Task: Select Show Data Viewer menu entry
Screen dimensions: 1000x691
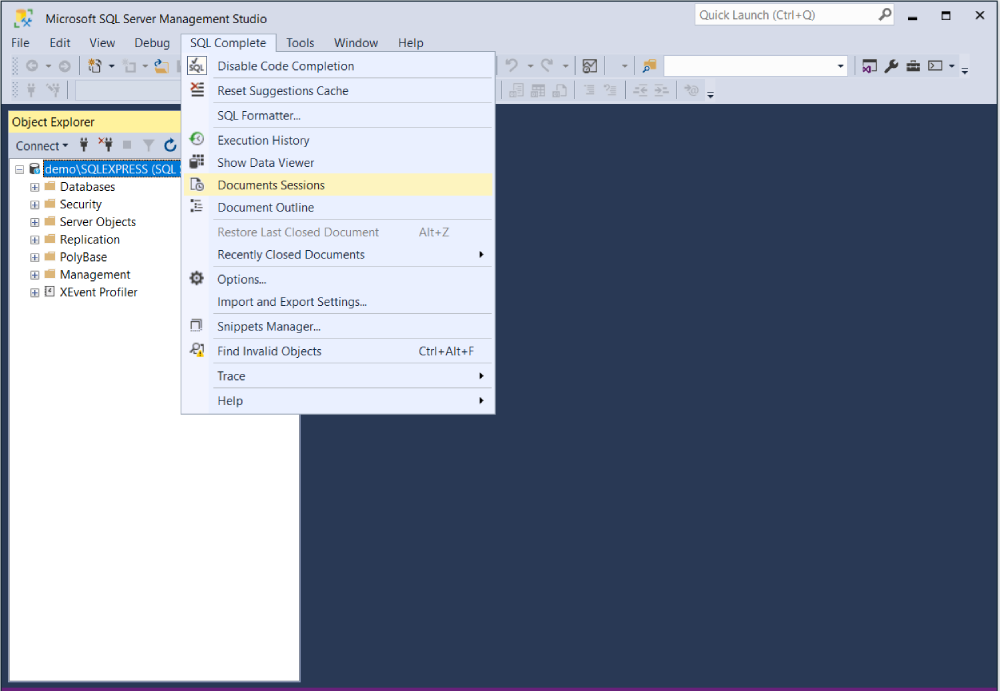Action: click(338, 163)
